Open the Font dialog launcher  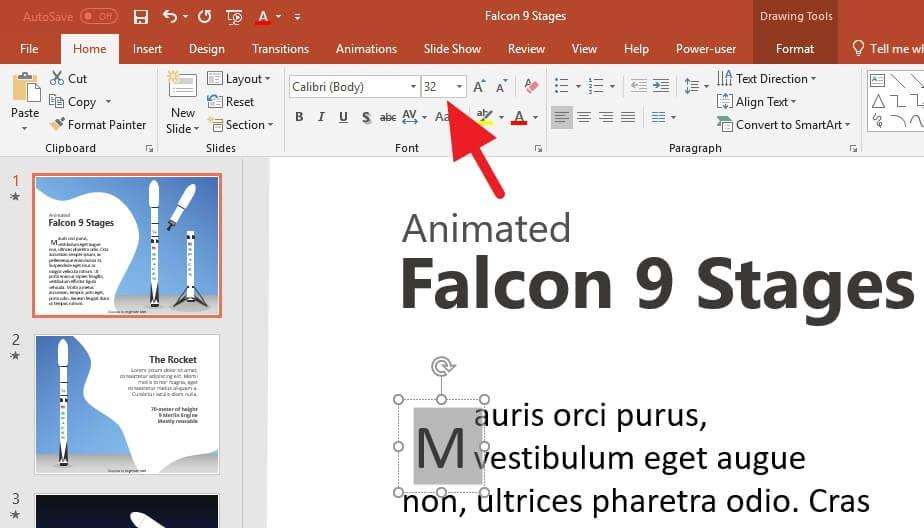click(538, 148)
